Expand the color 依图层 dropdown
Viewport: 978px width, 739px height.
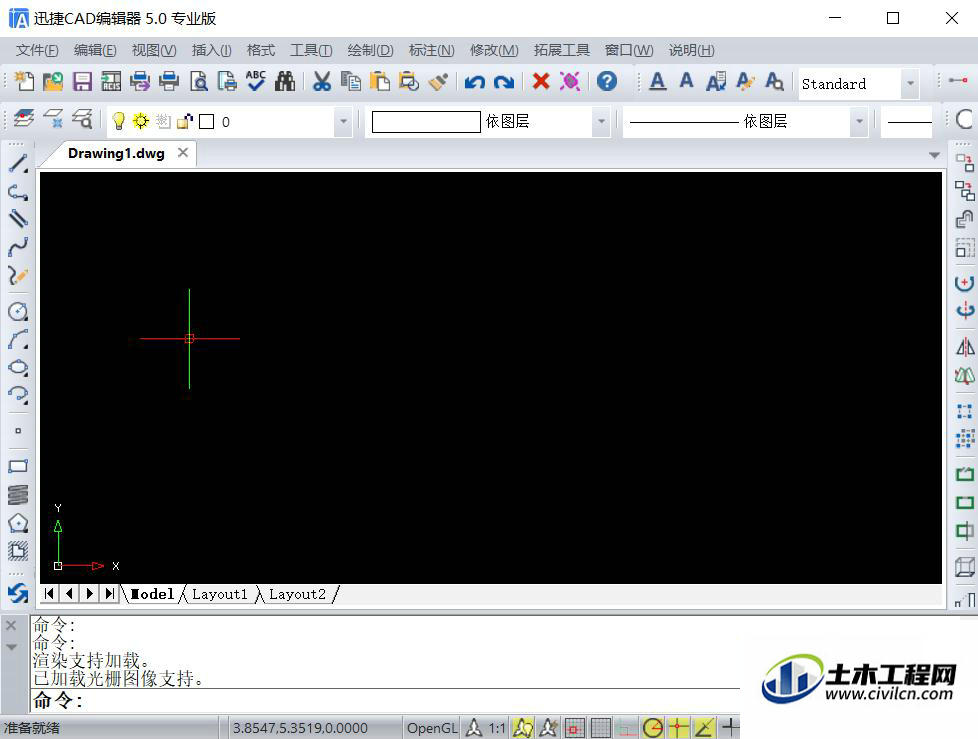point(601,121)
